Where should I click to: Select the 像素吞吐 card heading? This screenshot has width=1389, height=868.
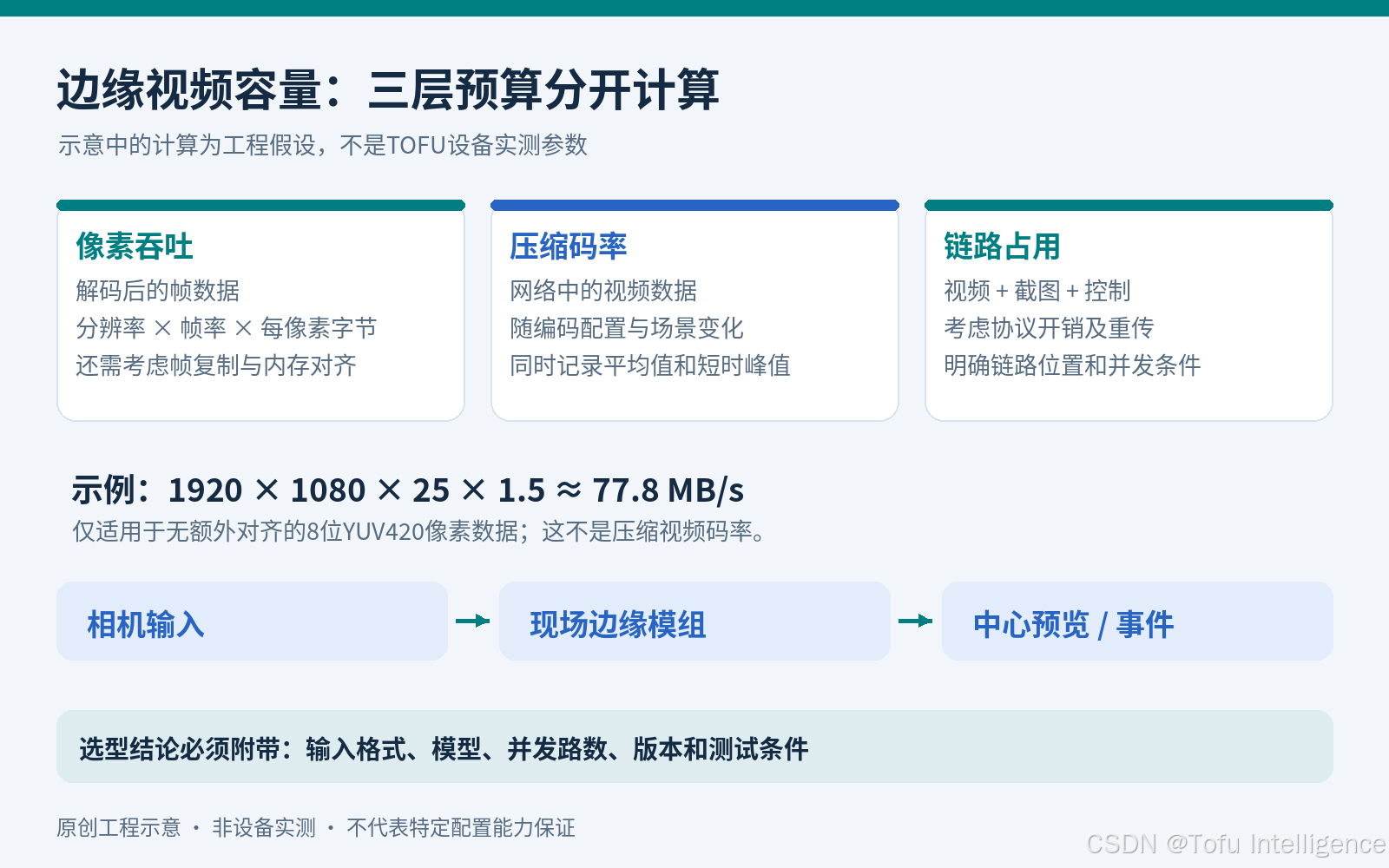pyautogui.click(x=135, y=247)
